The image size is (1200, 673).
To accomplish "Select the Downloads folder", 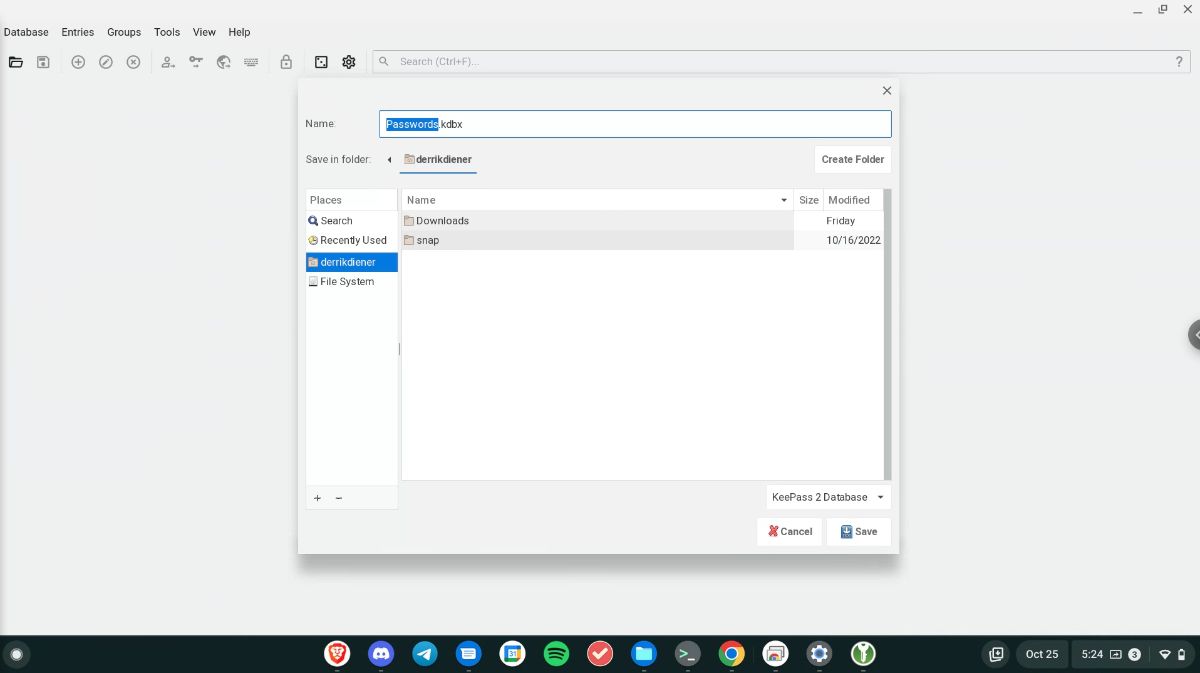I will pyautogui.click(x=442, y=220).
